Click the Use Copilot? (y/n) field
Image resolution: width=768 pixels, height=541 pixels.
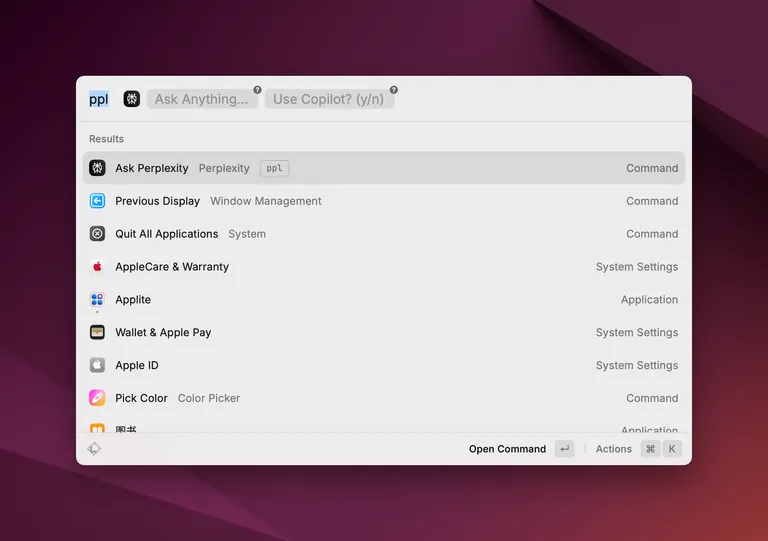tap(329, 99)
